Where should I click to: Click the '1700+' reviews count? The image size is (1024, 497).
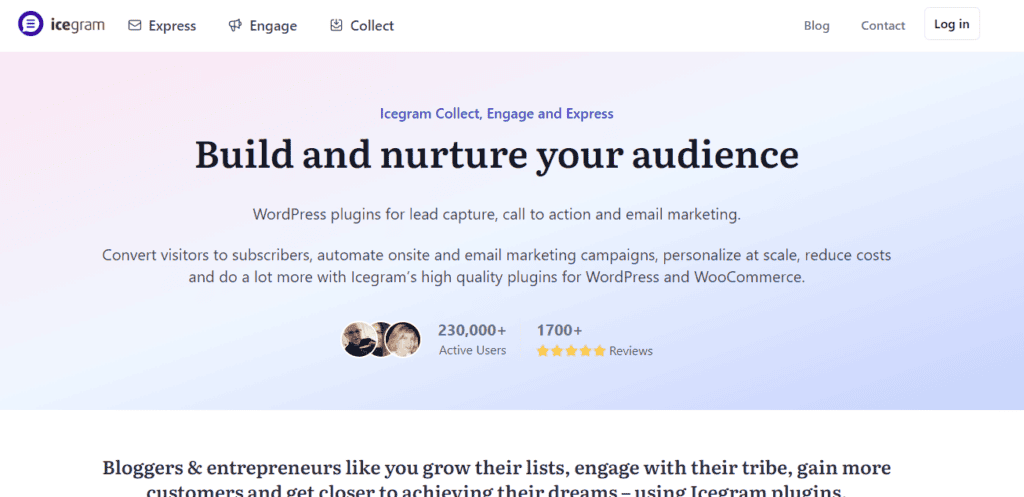coord(560,330)
